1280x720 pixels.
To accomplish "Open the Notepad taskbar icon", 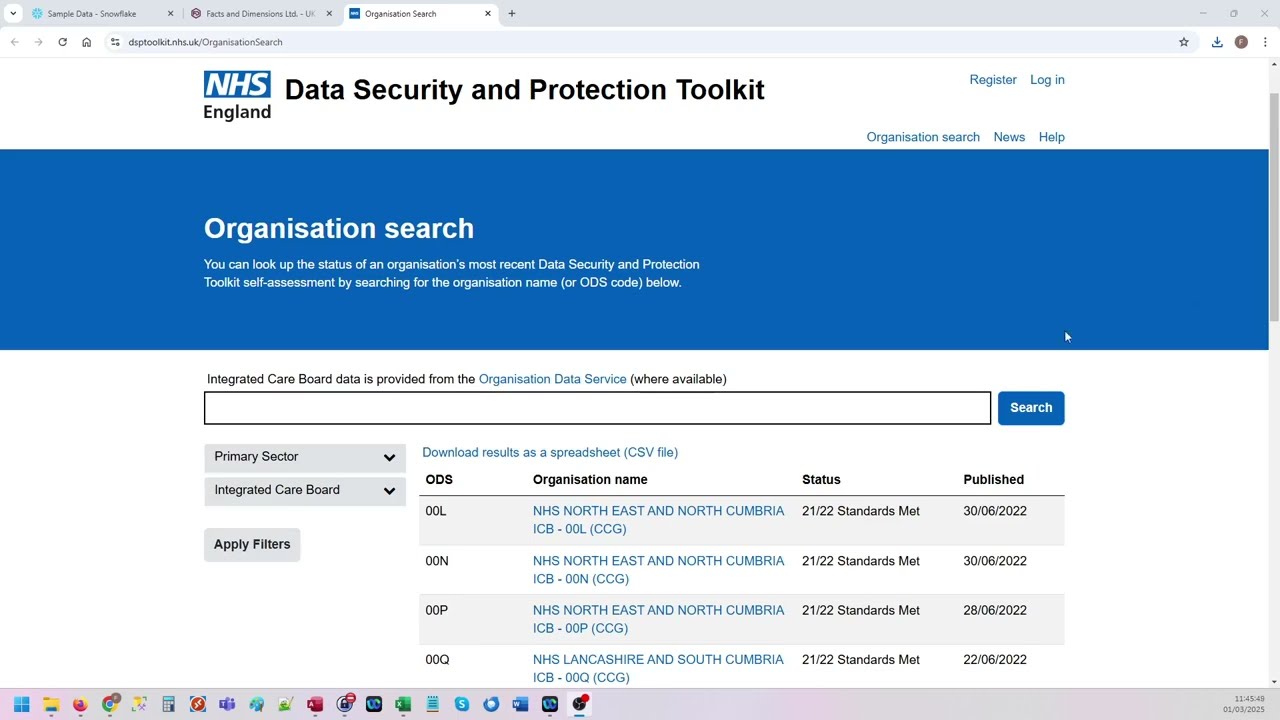I will click(432, 704).
